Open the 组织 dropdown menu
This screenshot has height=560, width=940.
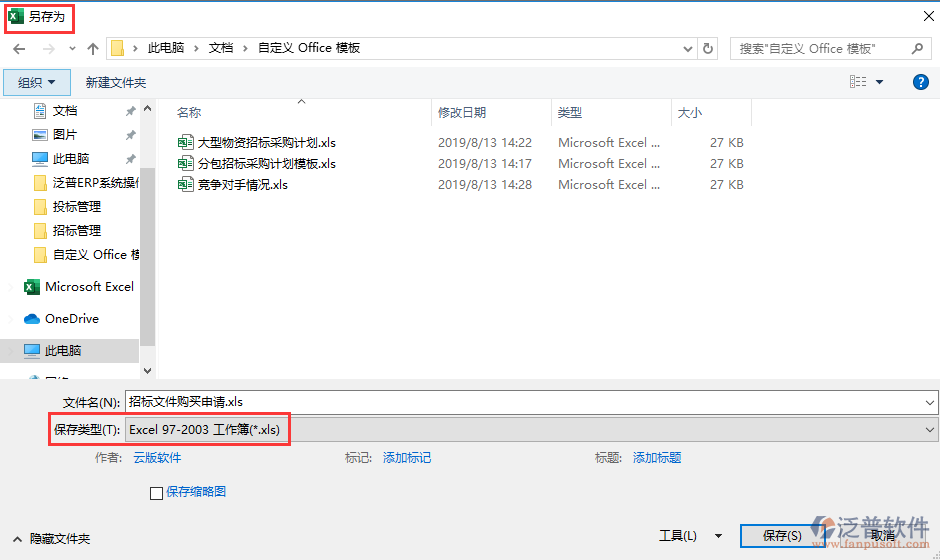[36, 82]
